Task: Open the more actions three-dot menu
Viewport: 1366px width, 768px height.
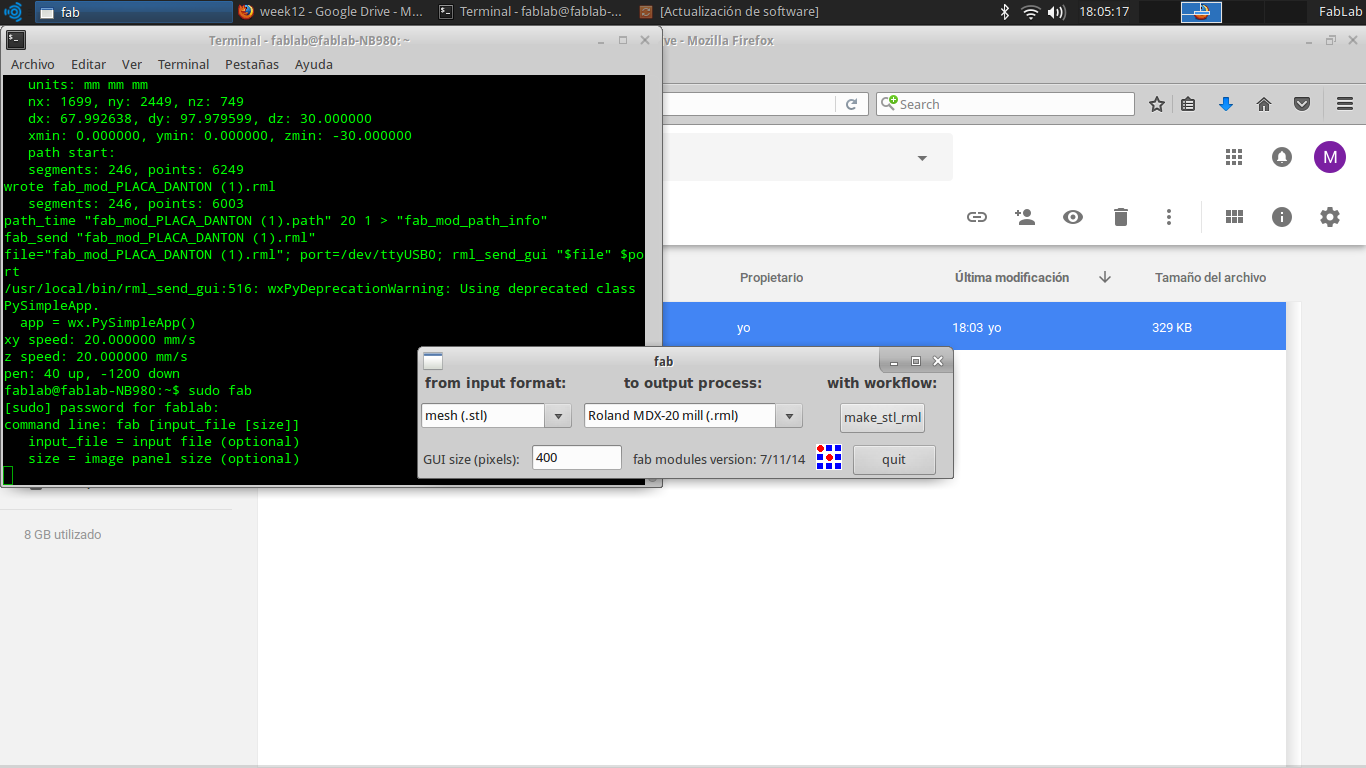Action: (x=1169, y=217)
